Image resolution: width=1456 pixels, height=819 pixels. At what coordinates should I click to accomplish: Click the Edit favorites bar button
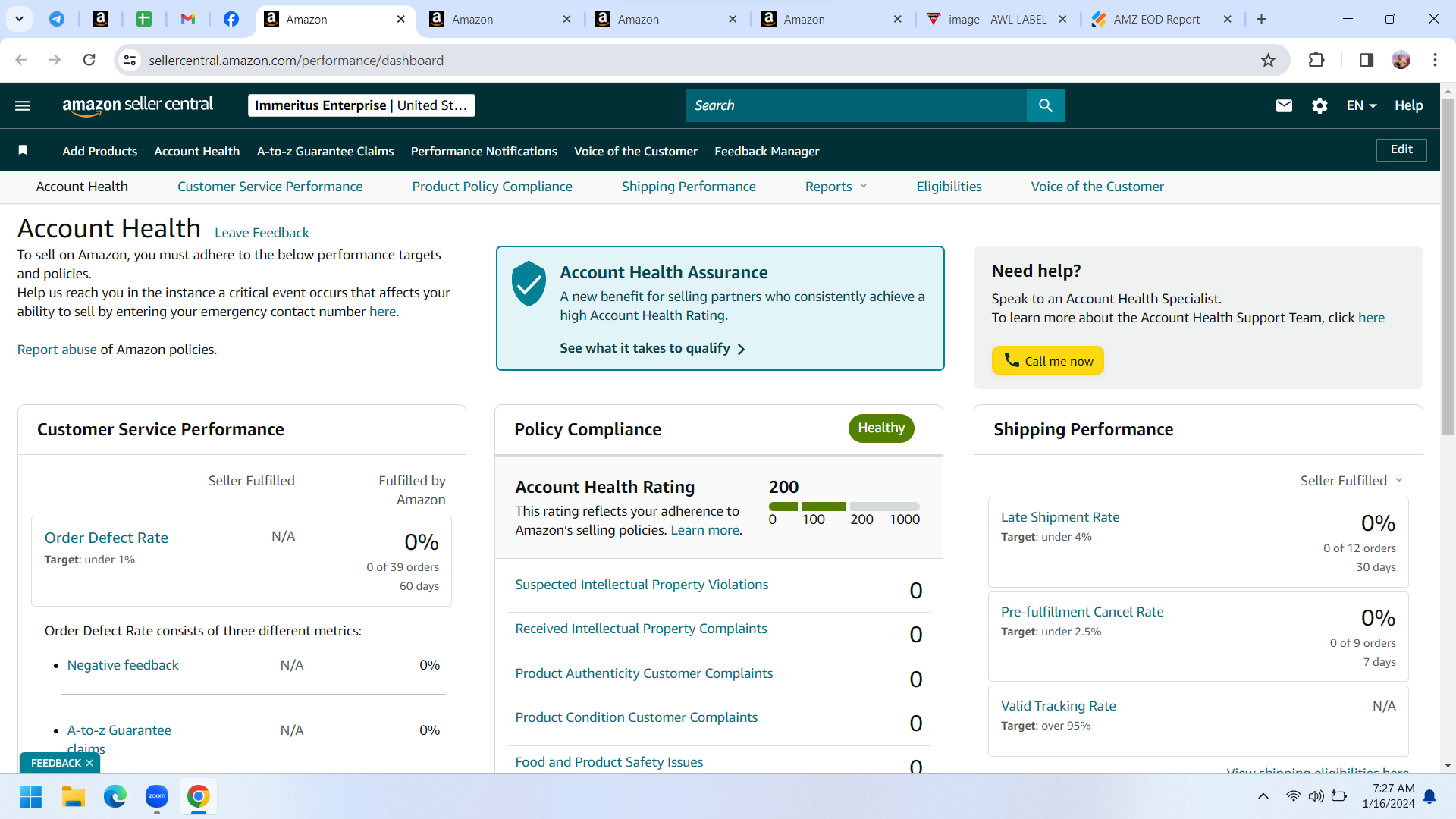coord(1401,149)
